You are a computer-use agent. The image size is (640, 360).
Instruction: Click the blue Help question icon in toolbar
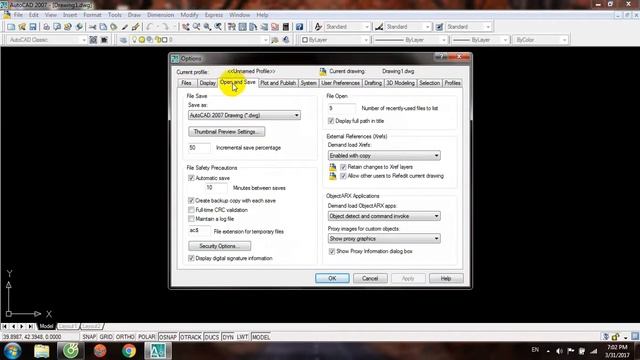299,27
